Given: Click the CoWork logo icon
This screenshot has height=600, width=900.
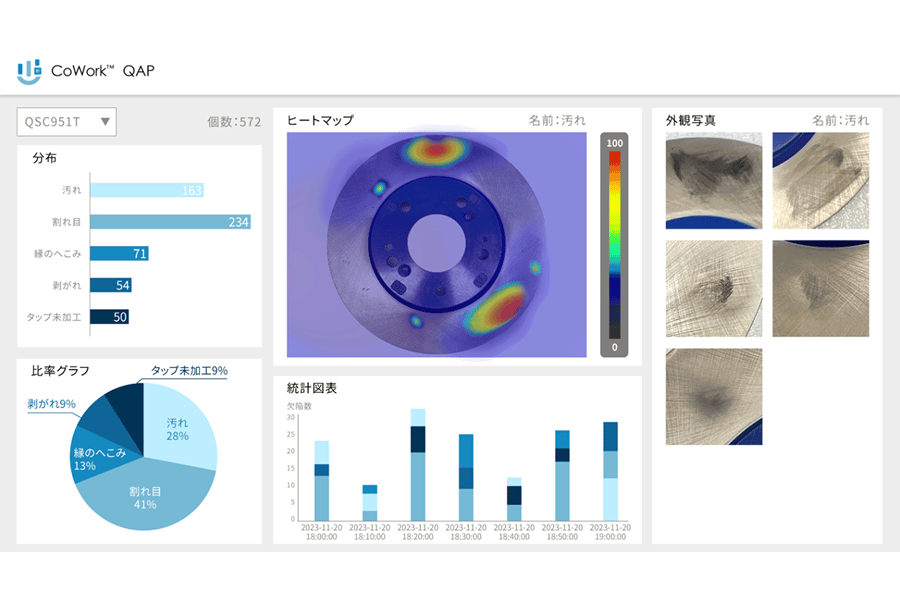Looking at the screenshot, I should coord(29,72).
